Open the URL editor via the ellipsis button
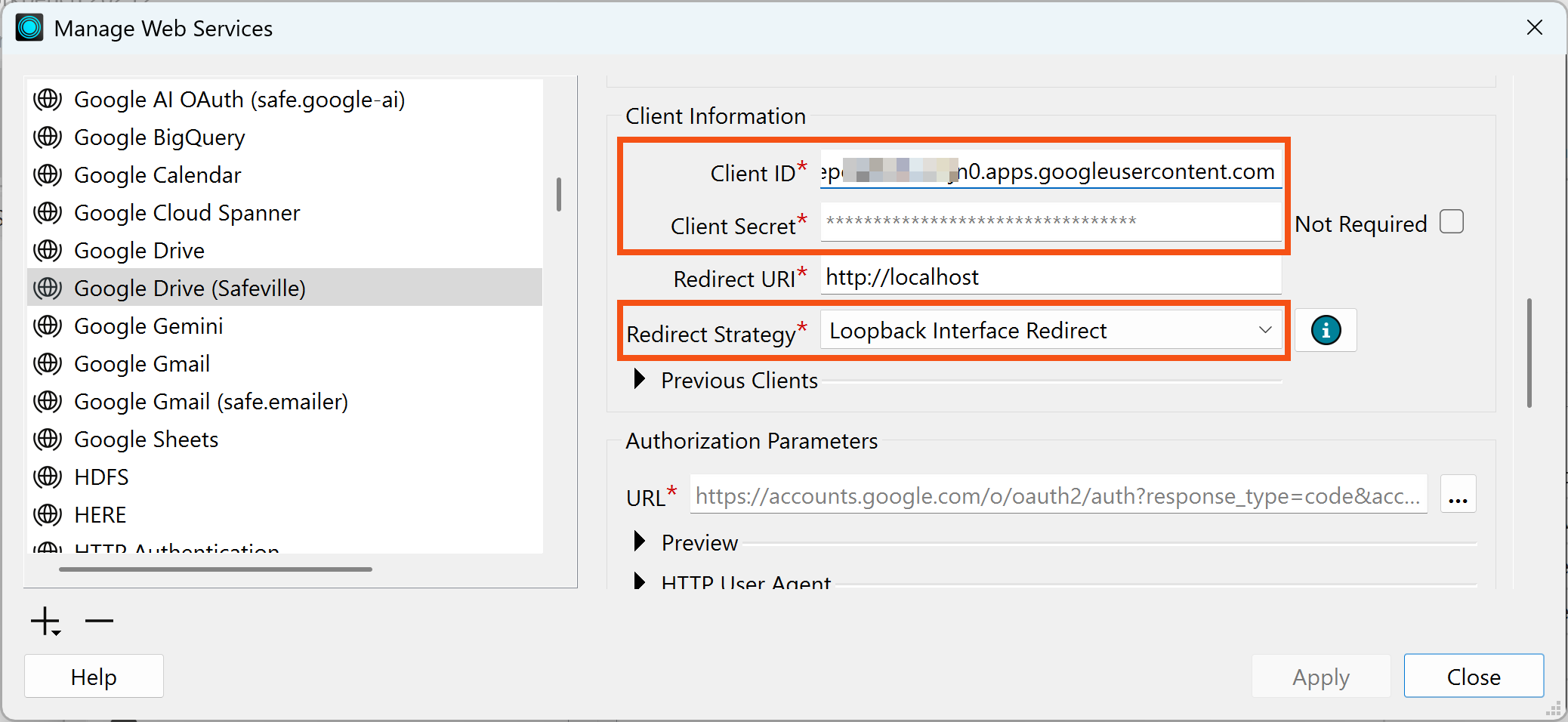 [x=1458, y=494]
